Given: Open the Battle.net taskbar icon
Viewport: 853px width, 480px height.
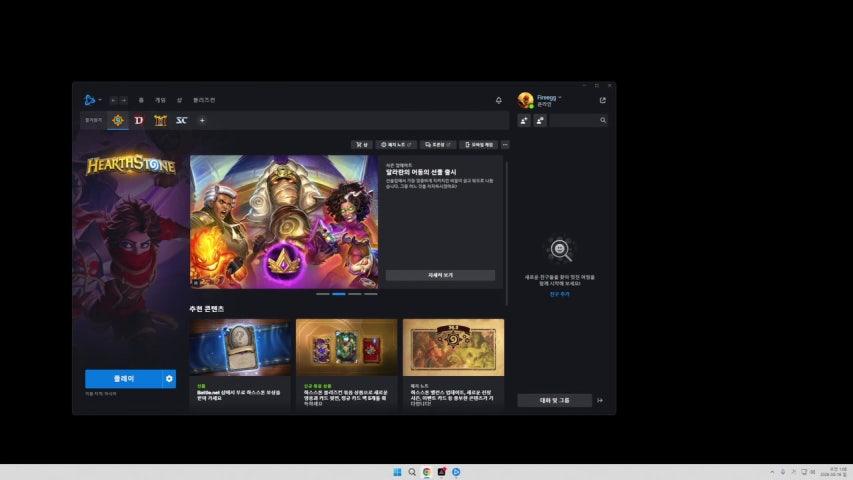Looking at the screenshot, I should [x=456, y=472].
